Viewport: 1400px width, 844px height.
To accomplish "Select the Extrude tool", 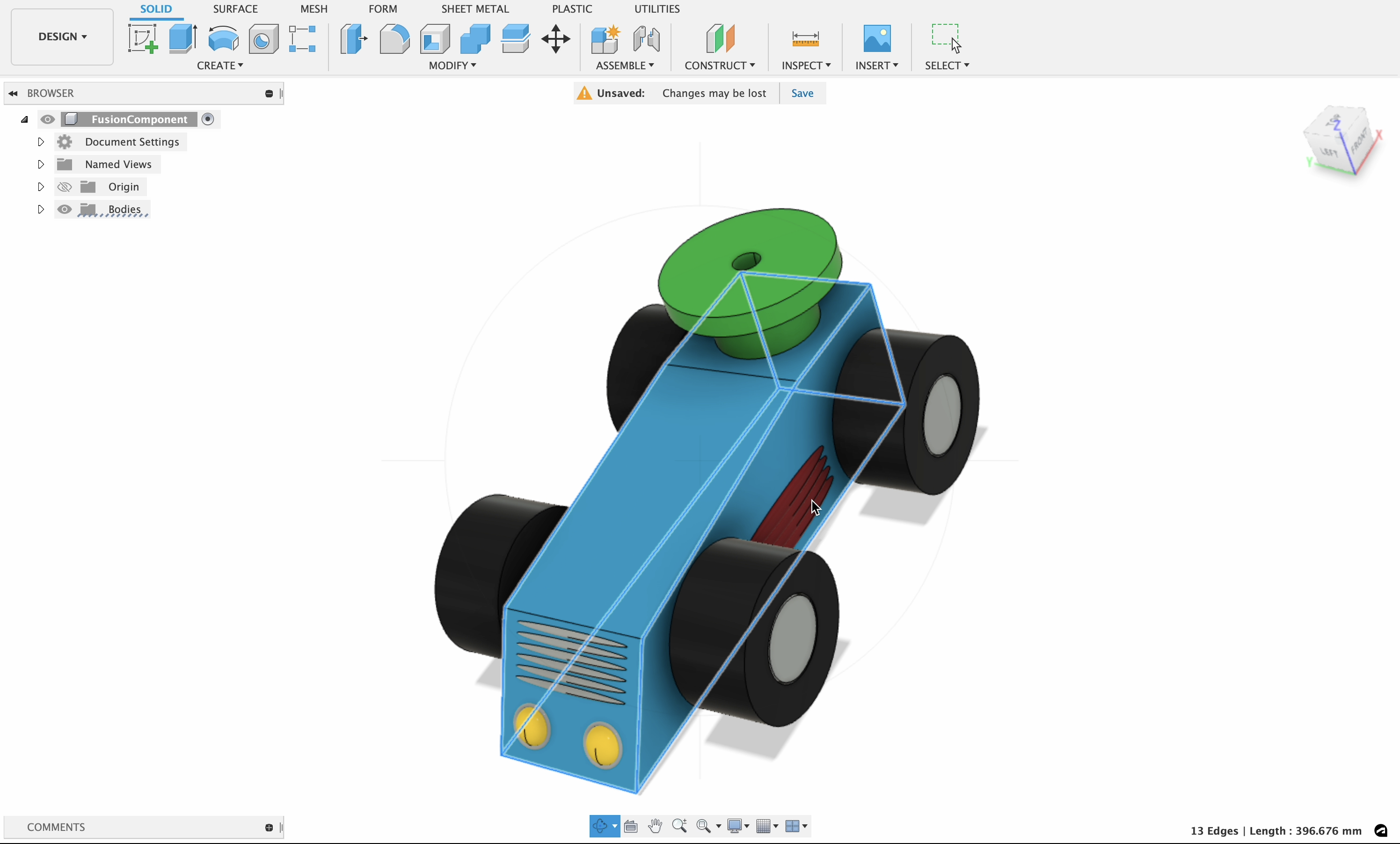I will point(183,39).
